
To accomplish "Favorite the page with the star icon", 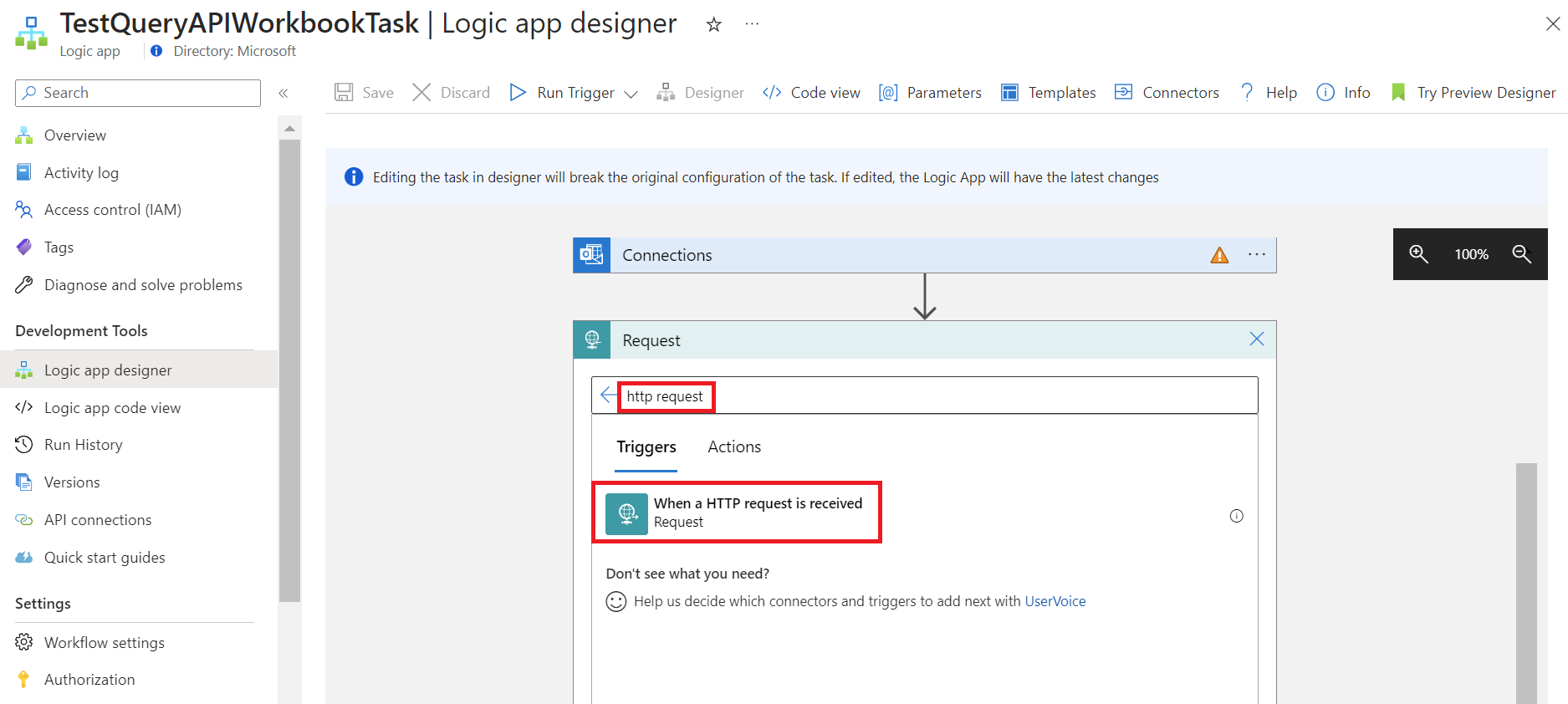I will click(x=713, y=25).
